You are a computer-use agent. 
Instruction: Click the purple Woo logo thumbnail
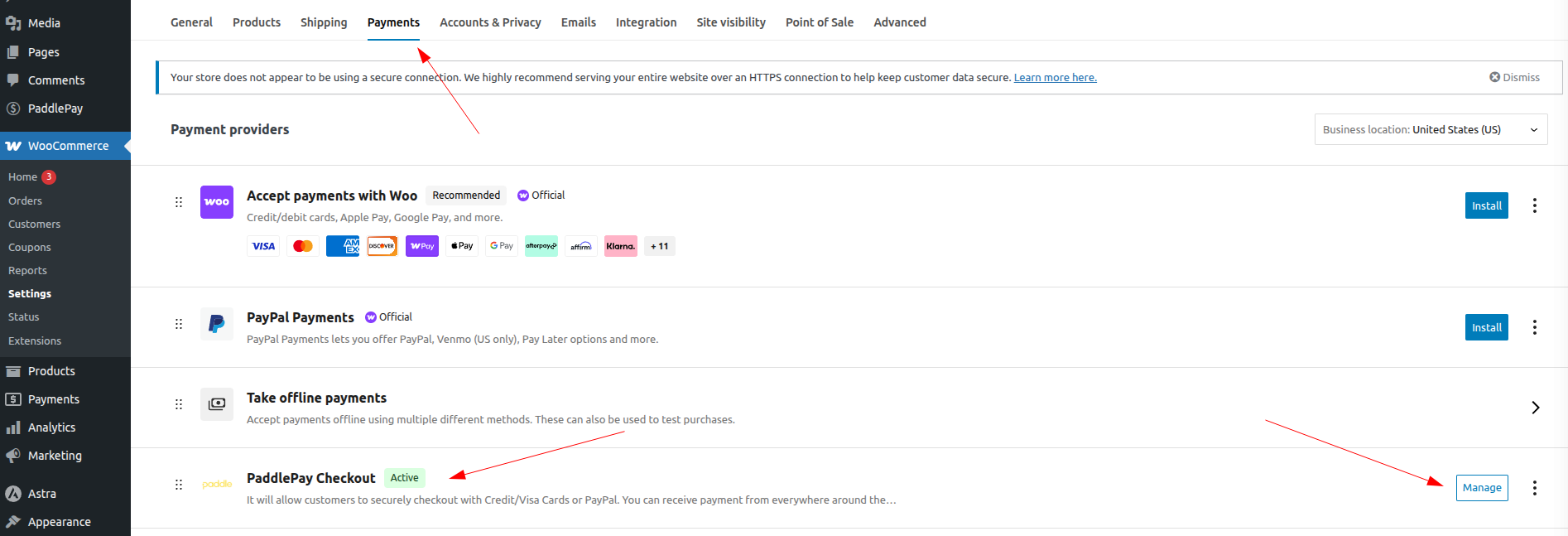point(217,202)
